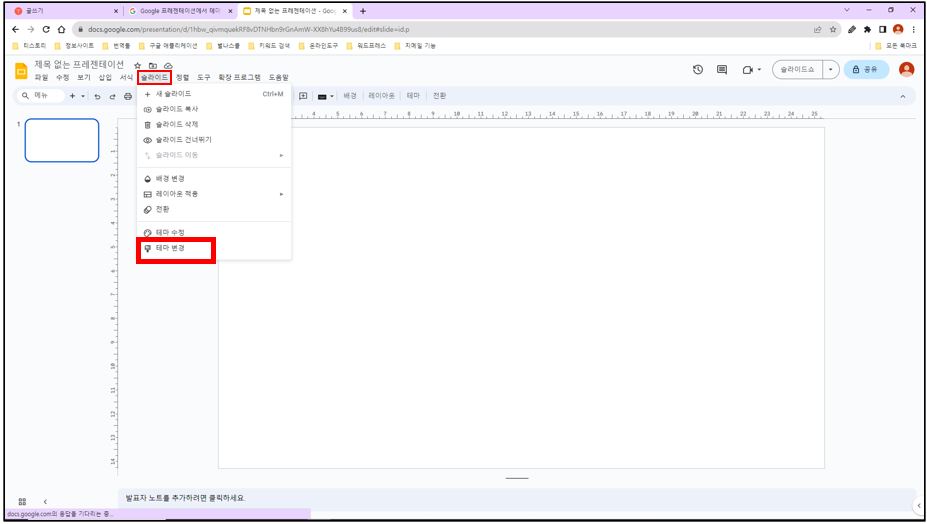Open the Meet camera dropdown arrow
The width and height of the screenshot is (927, 524).
[759, 70]
